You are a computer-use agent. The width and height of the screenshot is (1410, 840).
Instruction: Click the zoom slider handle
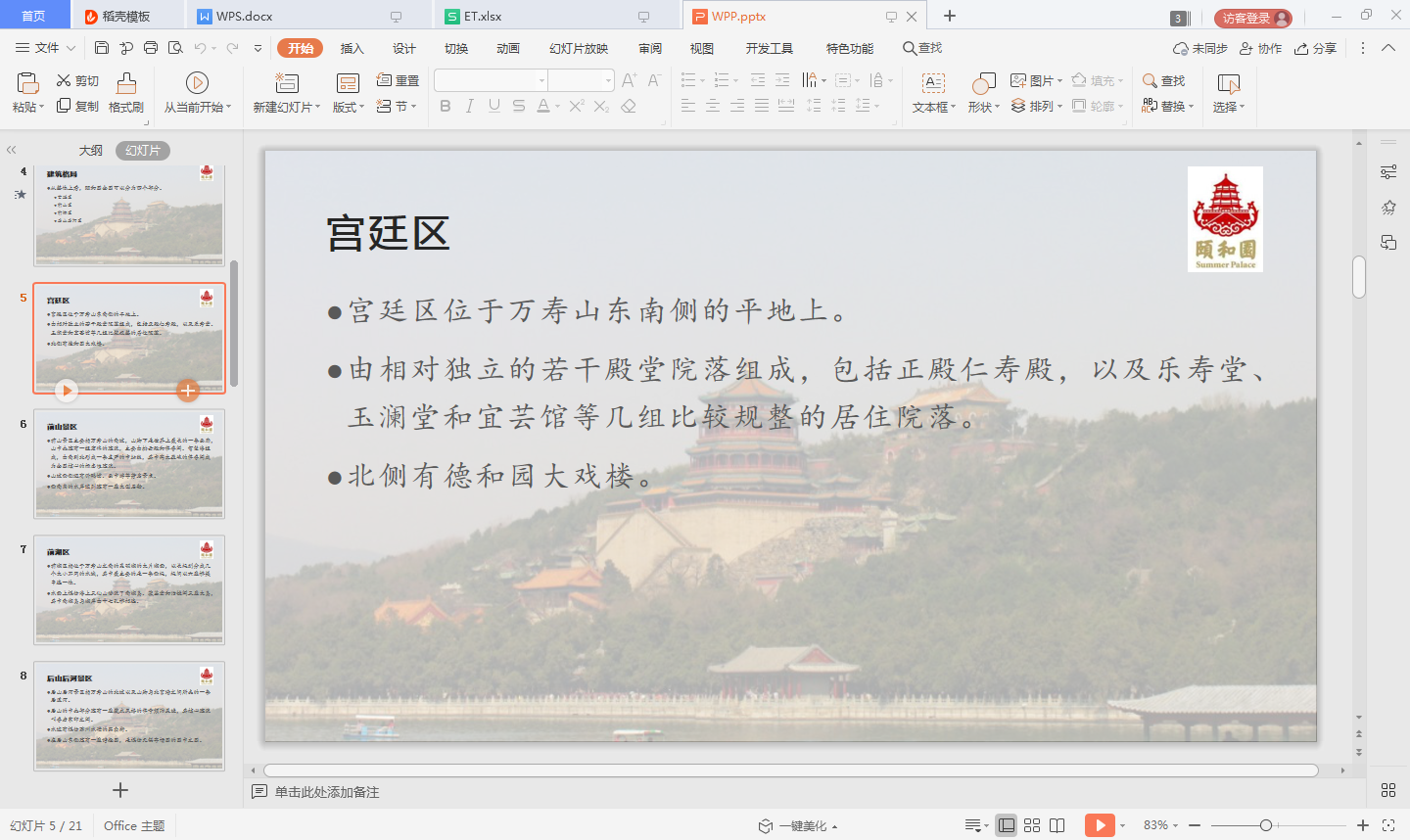click(1266, 825)
